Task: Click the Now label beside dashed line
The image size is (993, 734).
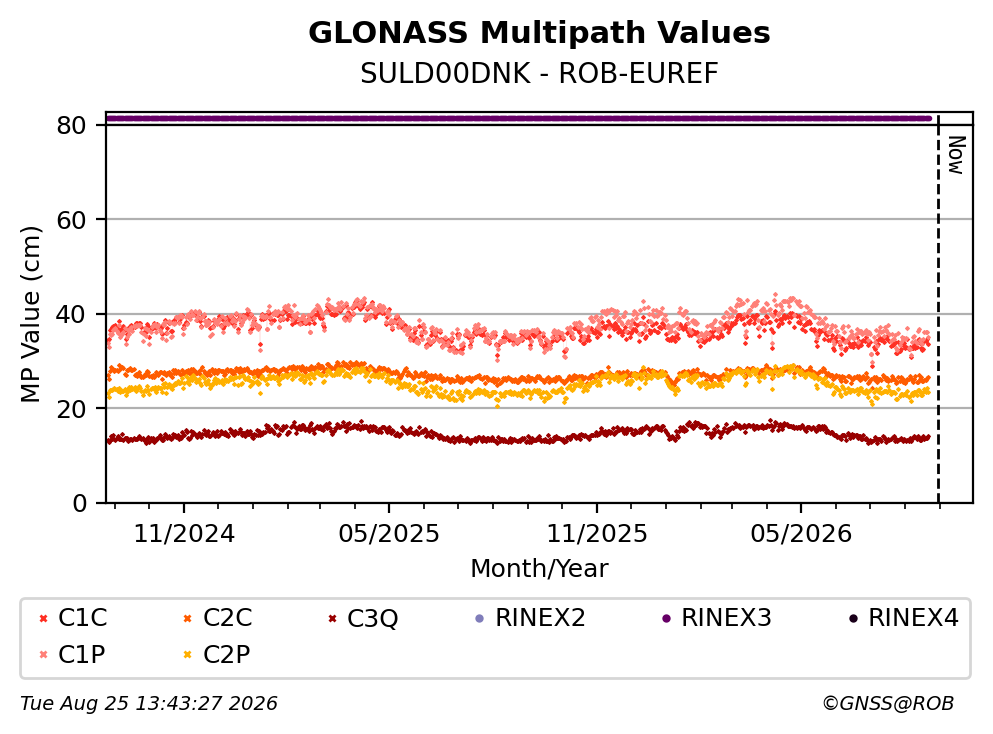Action: click(956, 155)
